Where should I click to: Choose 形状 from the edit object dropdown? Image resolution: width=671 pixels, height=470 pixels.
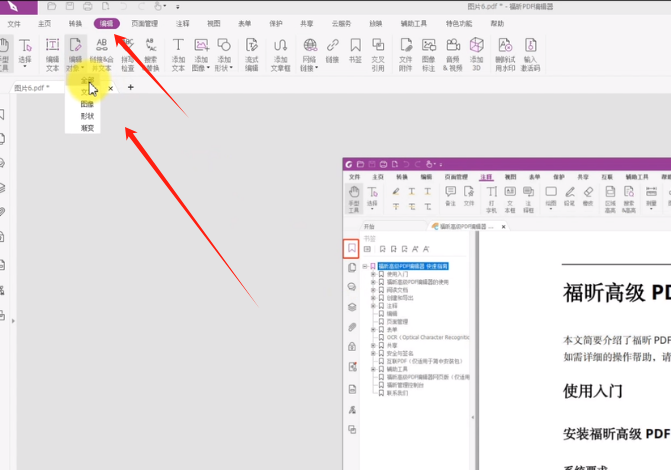[x=87, y=116]
